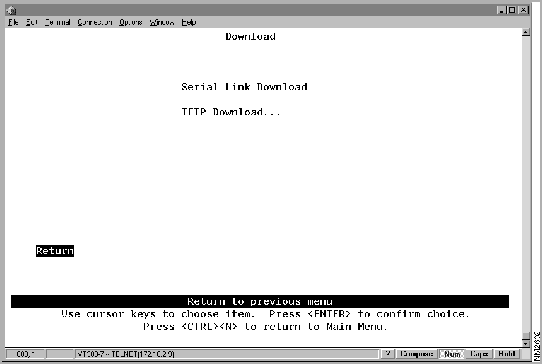
Task: Select Serial Link Download option
Action: click(x=244, y=86)
